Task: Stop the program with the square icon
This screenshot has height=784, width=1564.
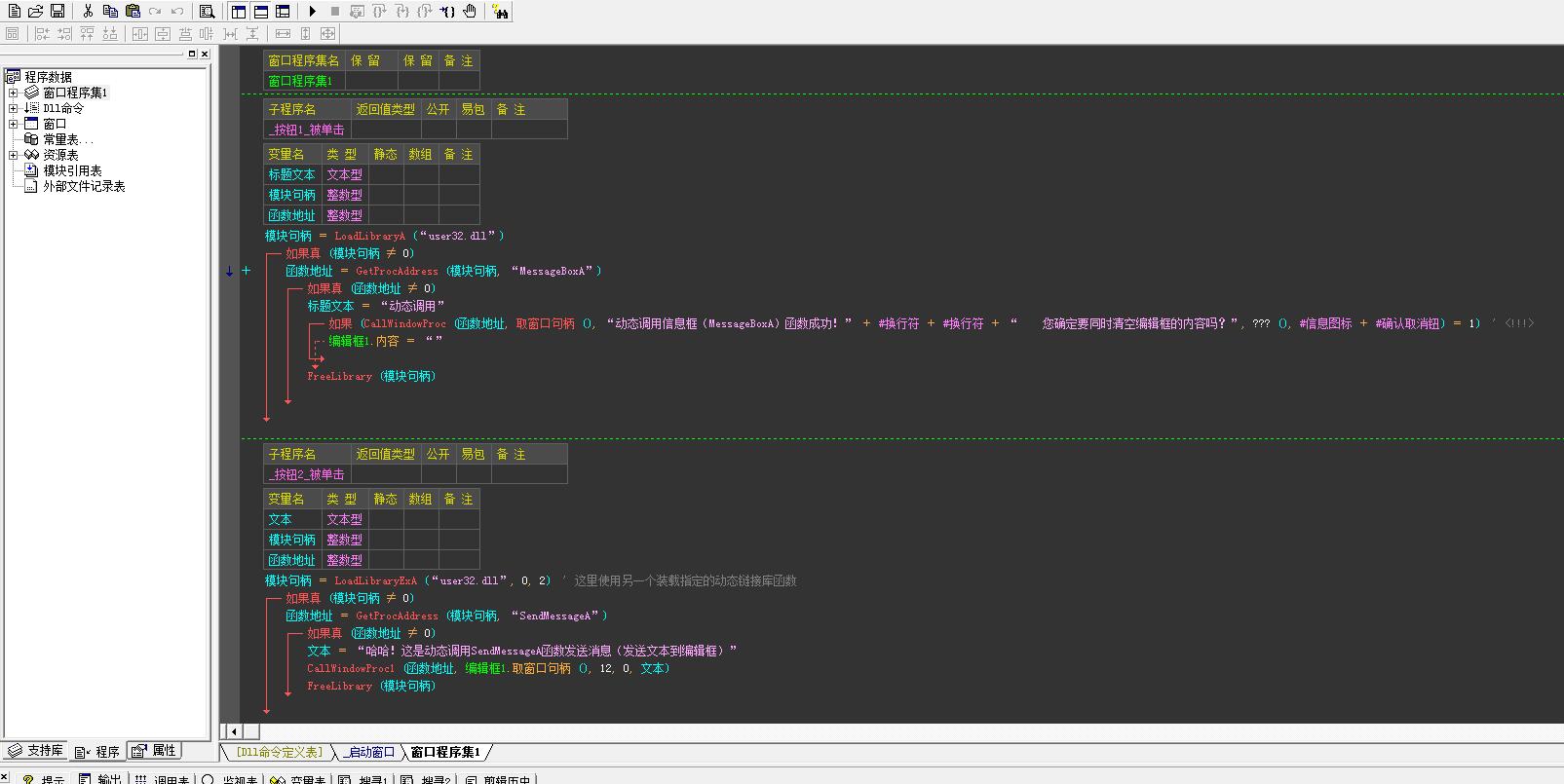Action: click(x=334, y=11)
